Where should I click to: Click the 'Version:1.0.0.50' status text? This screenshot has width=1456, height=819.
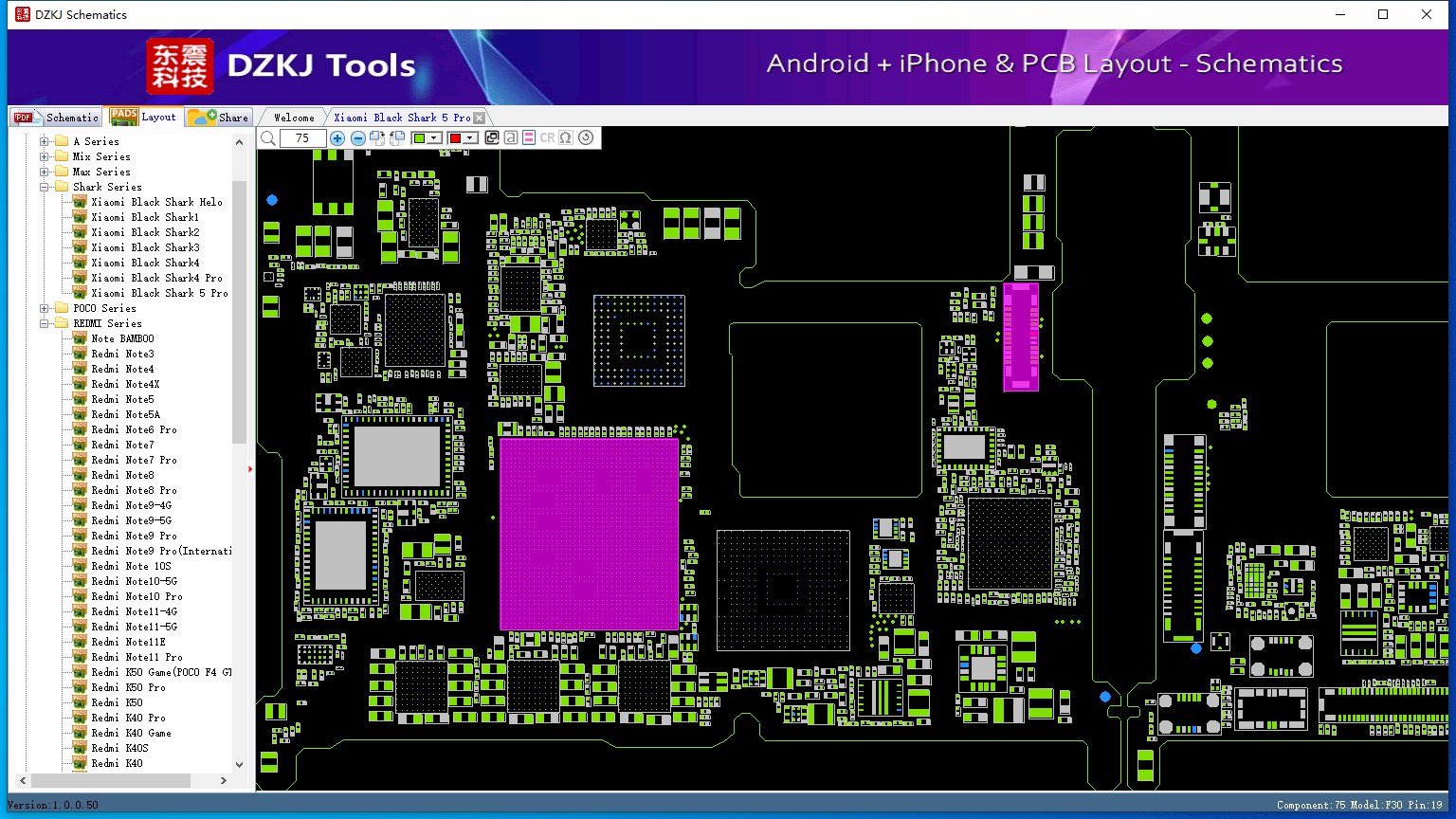(53, 805)
